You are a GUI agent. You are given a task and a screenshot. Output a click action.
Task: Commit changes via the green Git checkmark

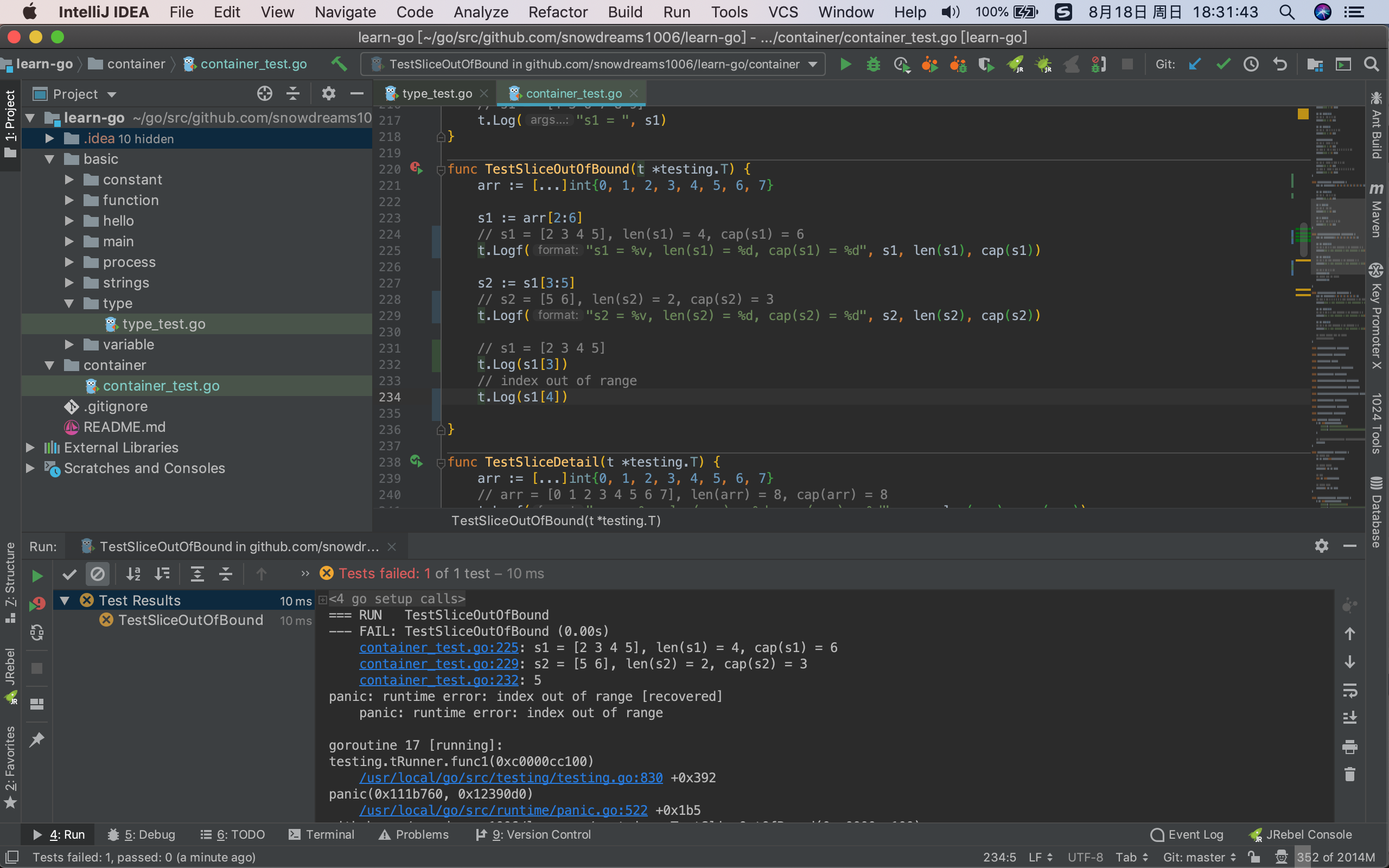(1222, 63)
